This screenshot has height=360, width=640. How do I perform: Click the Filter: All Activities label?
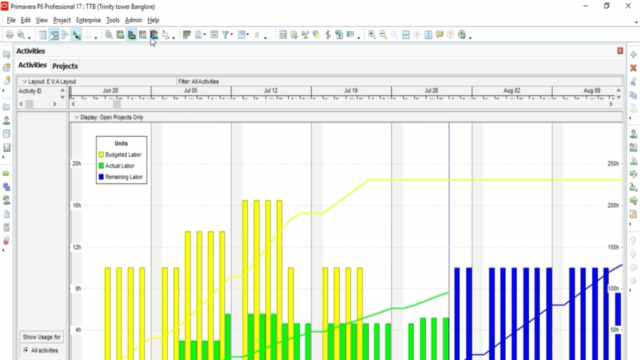(198, 82)
